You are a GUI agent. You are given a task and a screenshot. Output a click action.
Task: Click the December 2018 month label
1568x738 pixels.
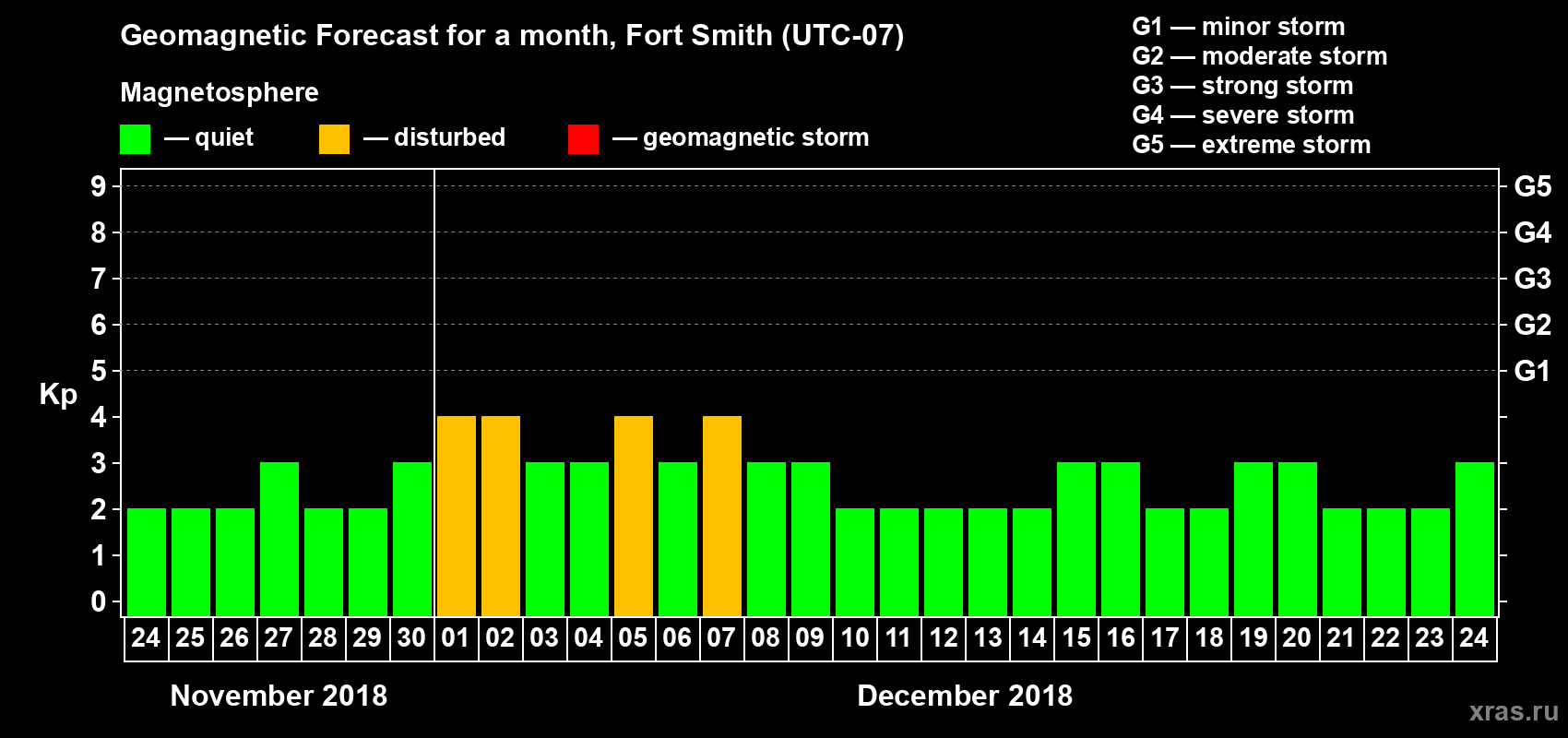pyautogui.click(x=965, y=696)
